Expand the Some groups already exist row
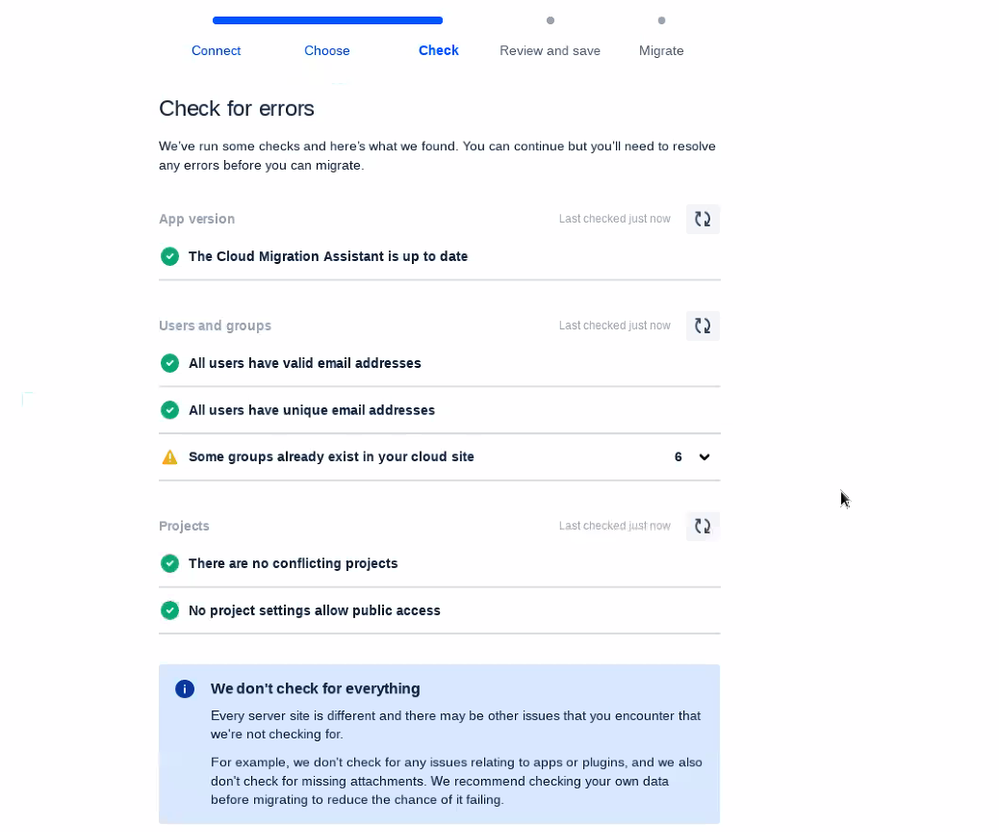 (440, 457)
